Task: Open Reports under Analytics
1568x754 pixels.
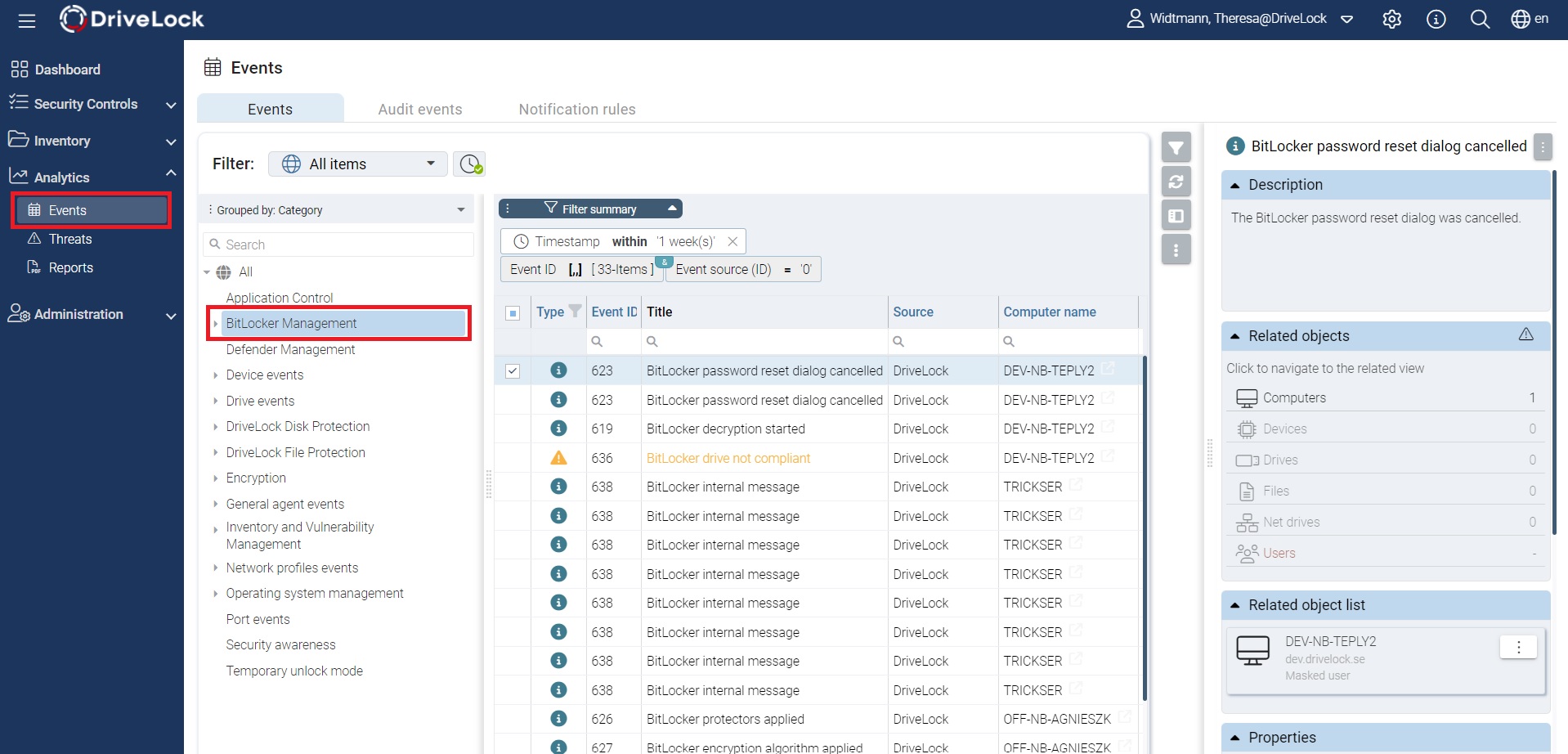Action: pyautogui.click(x=71, y=267)
